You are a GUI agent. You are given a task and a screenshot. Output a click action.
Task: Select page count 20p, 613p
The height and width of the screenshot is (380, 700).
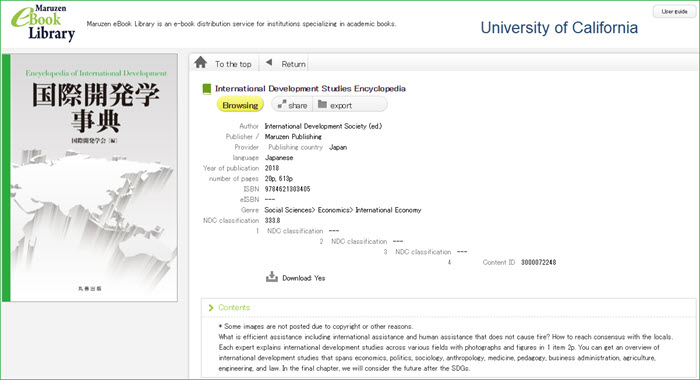[x=279, y=179]
